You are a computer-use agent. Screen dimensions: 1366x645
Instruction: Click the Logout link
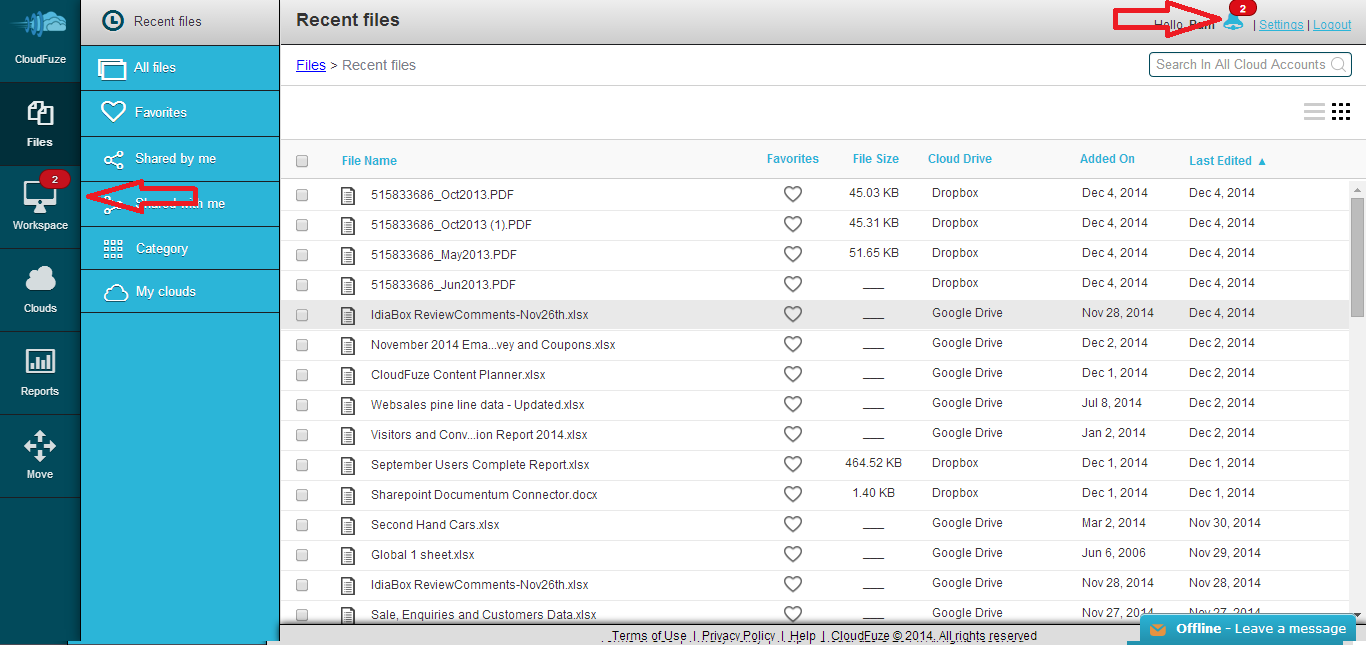(x=1332, y=25)
